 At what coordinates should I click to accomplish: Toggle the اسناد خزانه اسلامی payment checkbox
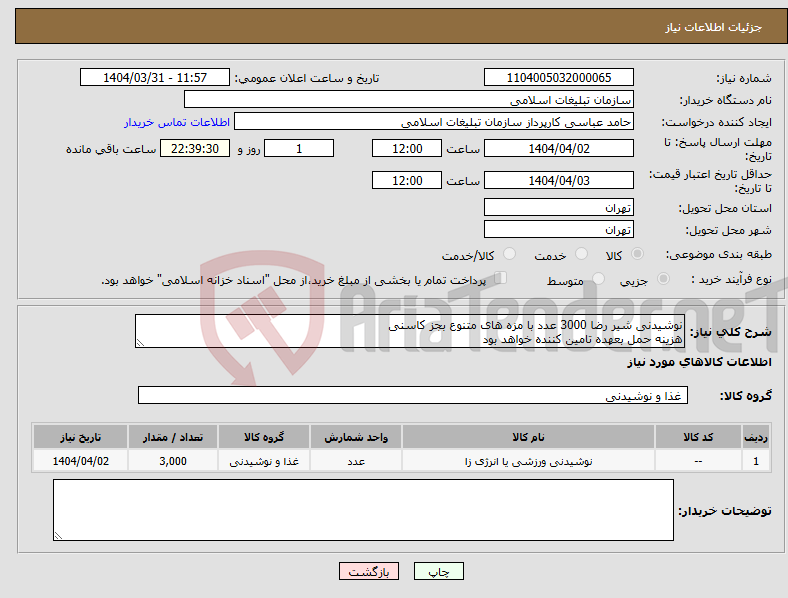coord(501,277)
